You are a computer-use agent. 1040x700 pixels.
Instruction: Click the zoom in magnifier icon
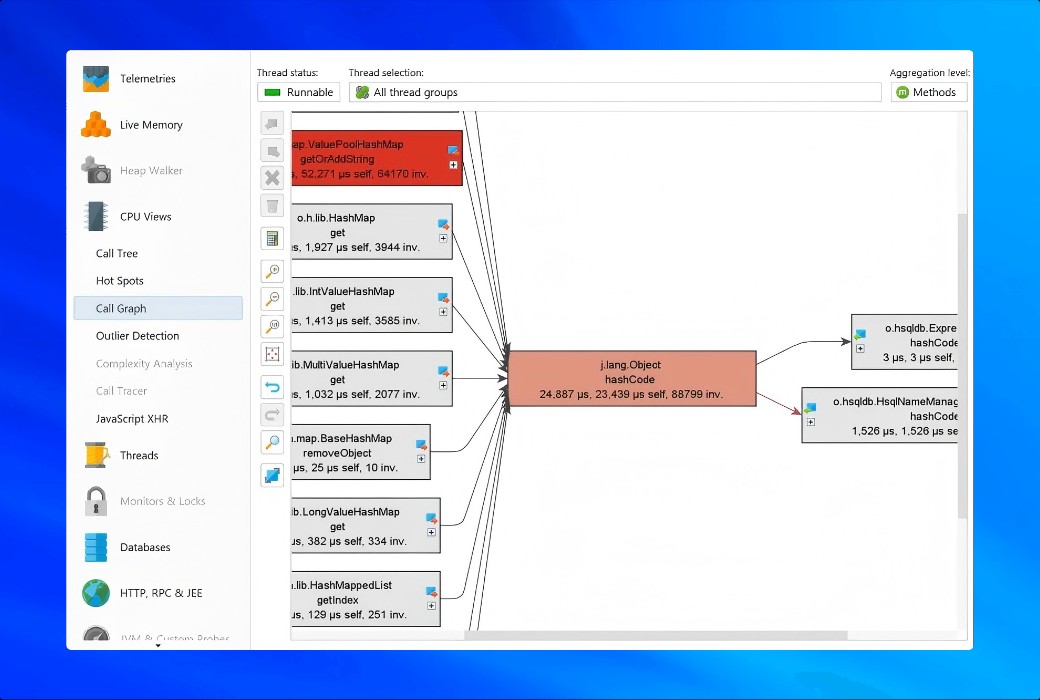pyautogui.click(x=272, y=271)
